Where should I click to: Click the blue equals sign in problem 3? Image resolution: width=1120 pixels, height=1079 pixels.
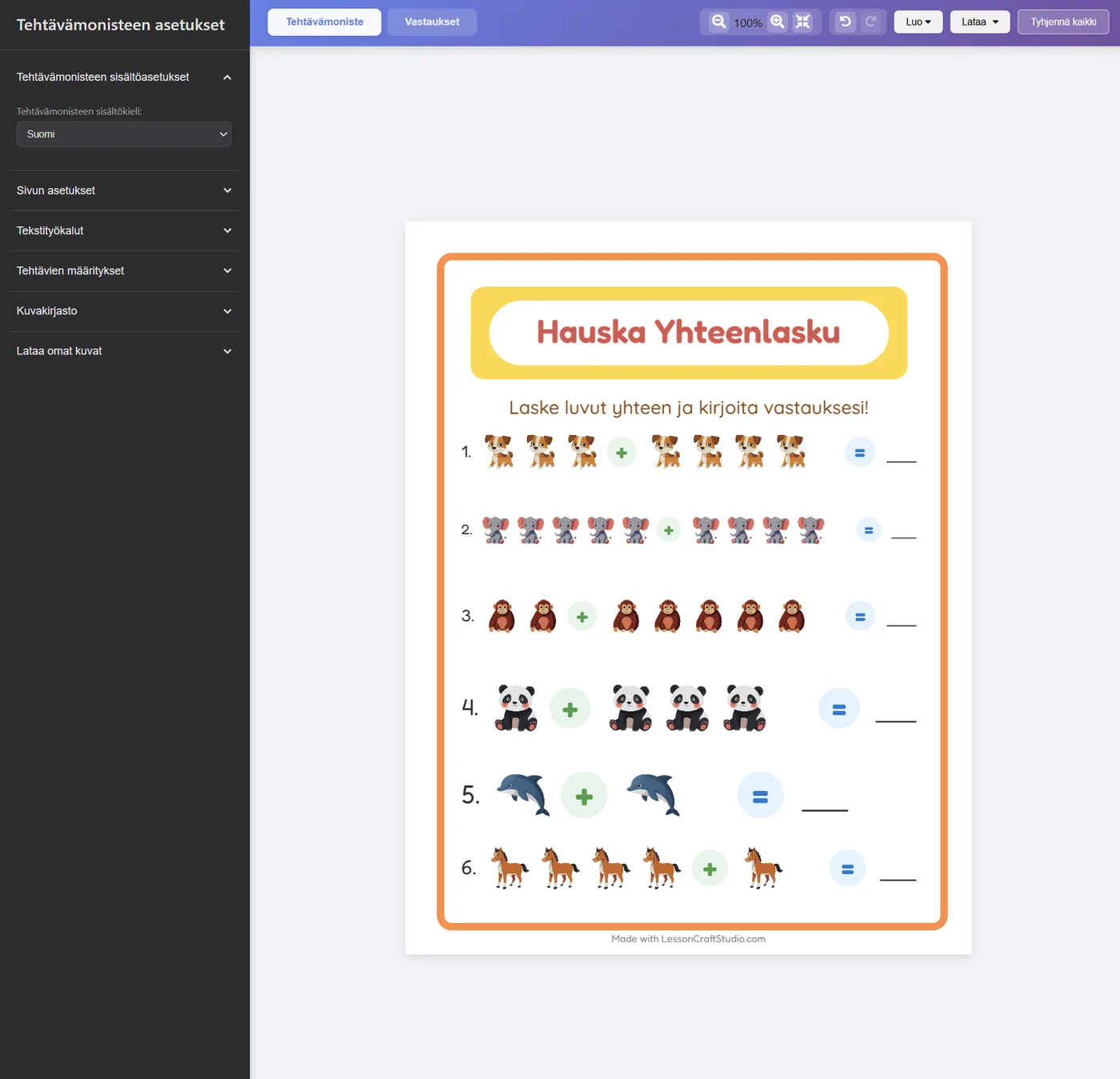(x=861, y=617)
